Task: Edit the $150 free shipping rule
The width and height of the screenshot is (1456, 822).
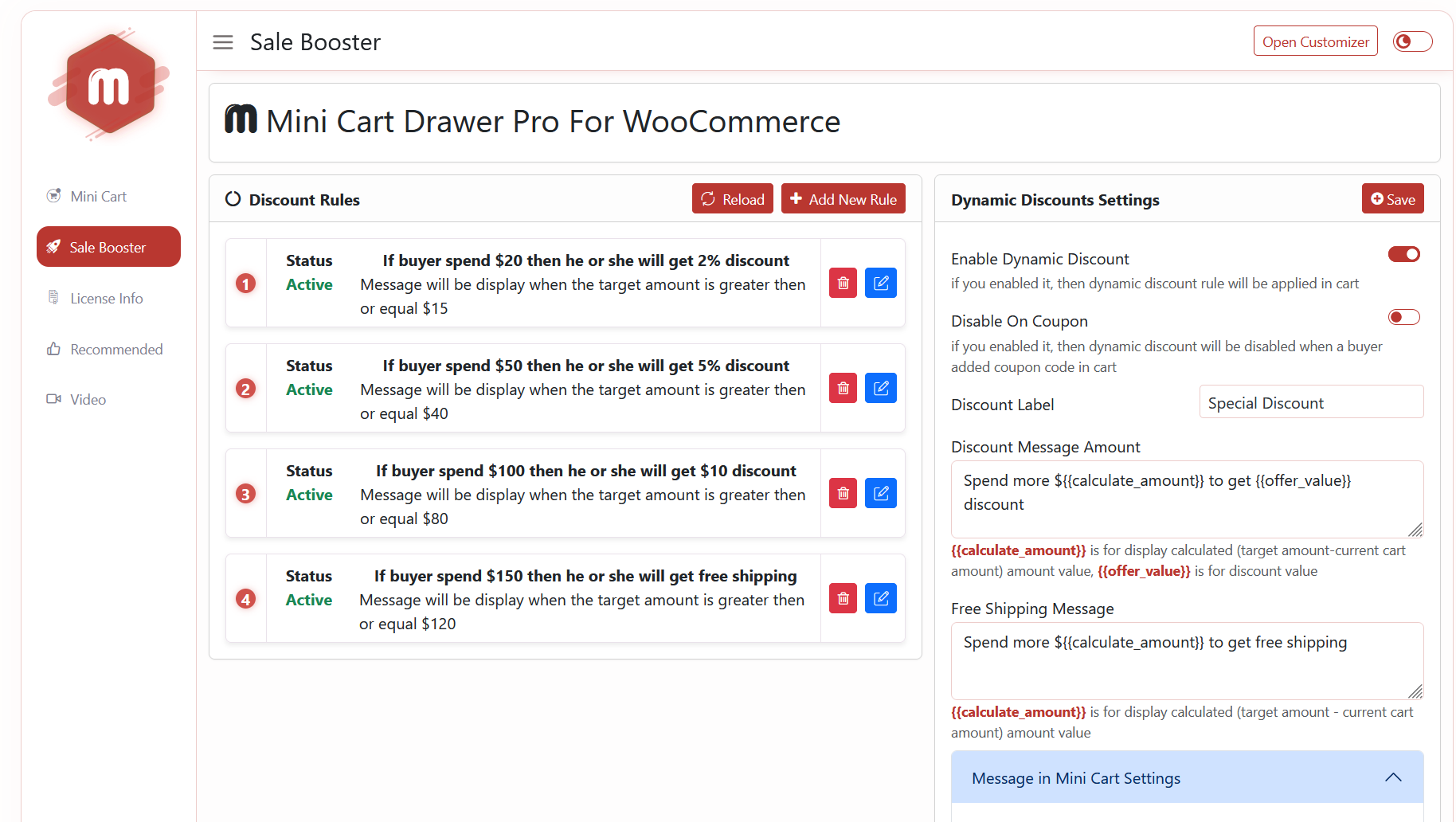Action: [x=881, y=598]
